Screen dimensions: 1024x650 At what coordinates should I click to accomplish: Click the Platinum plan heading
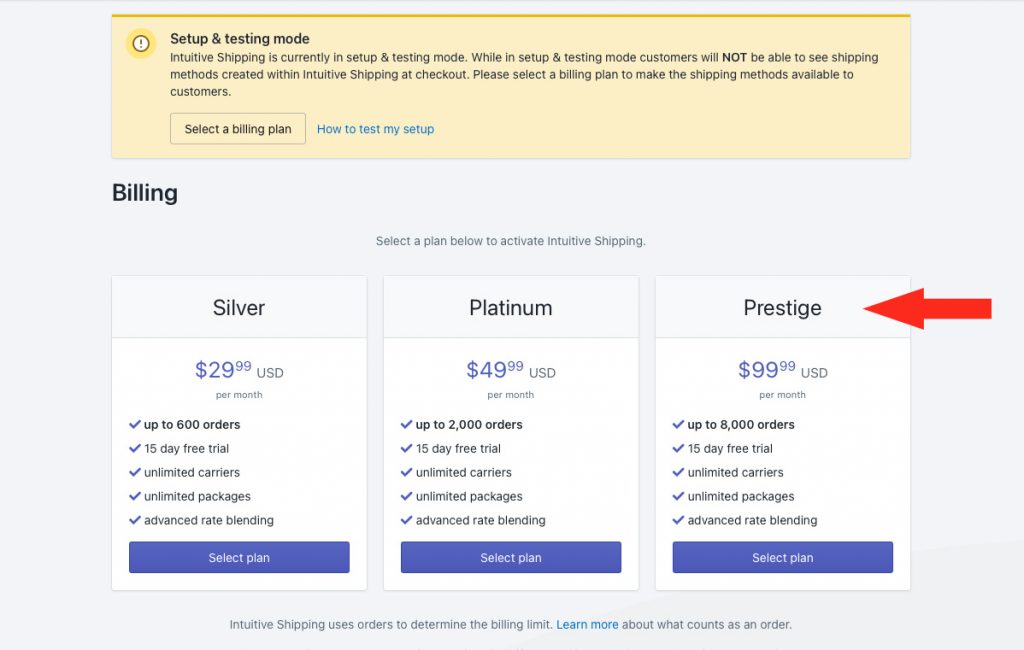coord(511,308)
